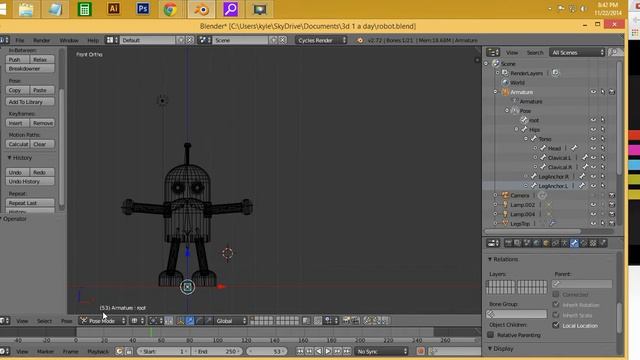Open the Cycles Render engine dropdown
The image size is (640, 360).
point(321,40)
